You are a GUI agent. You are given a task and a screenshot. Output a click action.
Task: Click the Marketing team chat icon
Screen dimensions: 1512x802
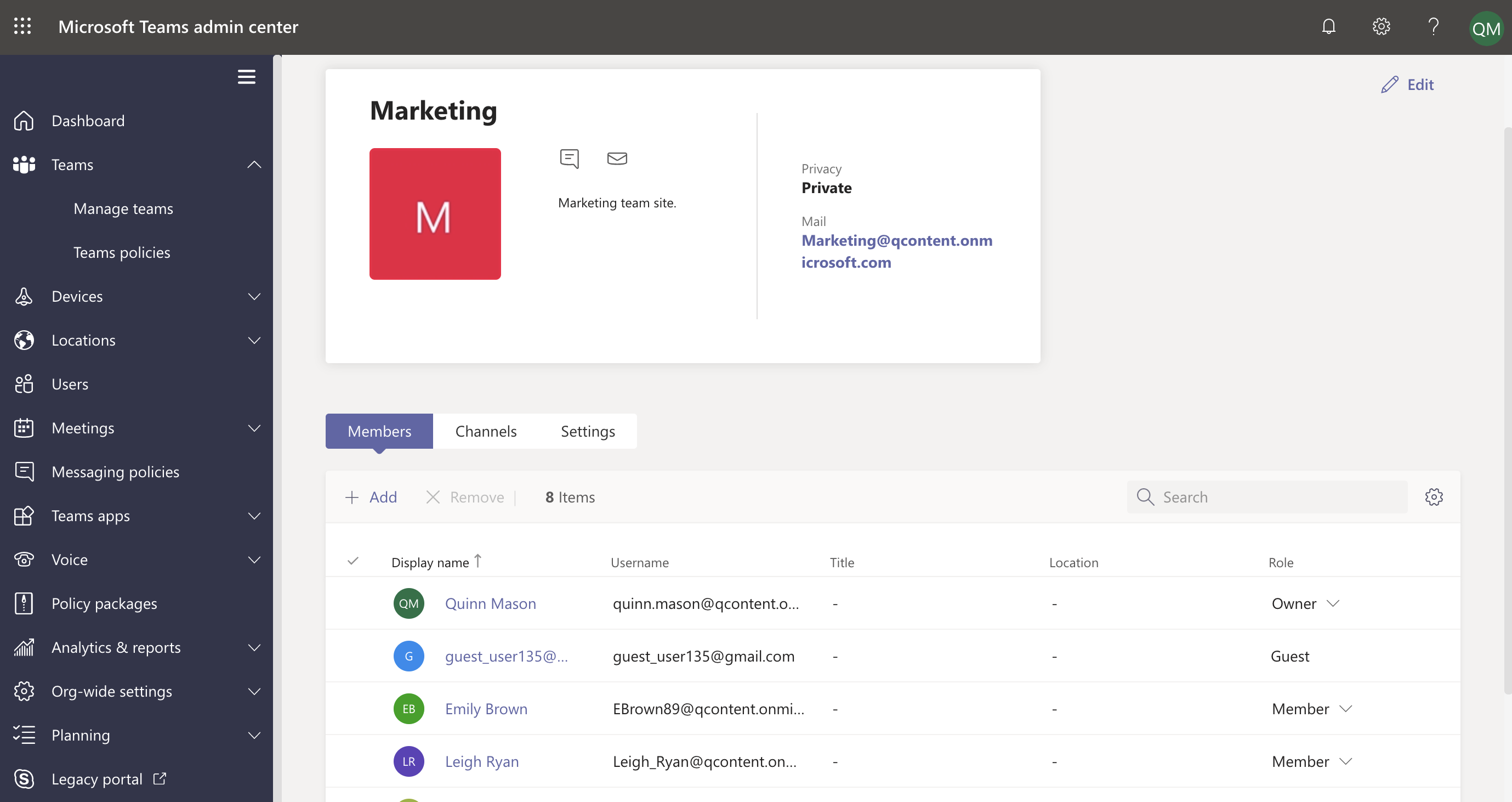[570, 158]
